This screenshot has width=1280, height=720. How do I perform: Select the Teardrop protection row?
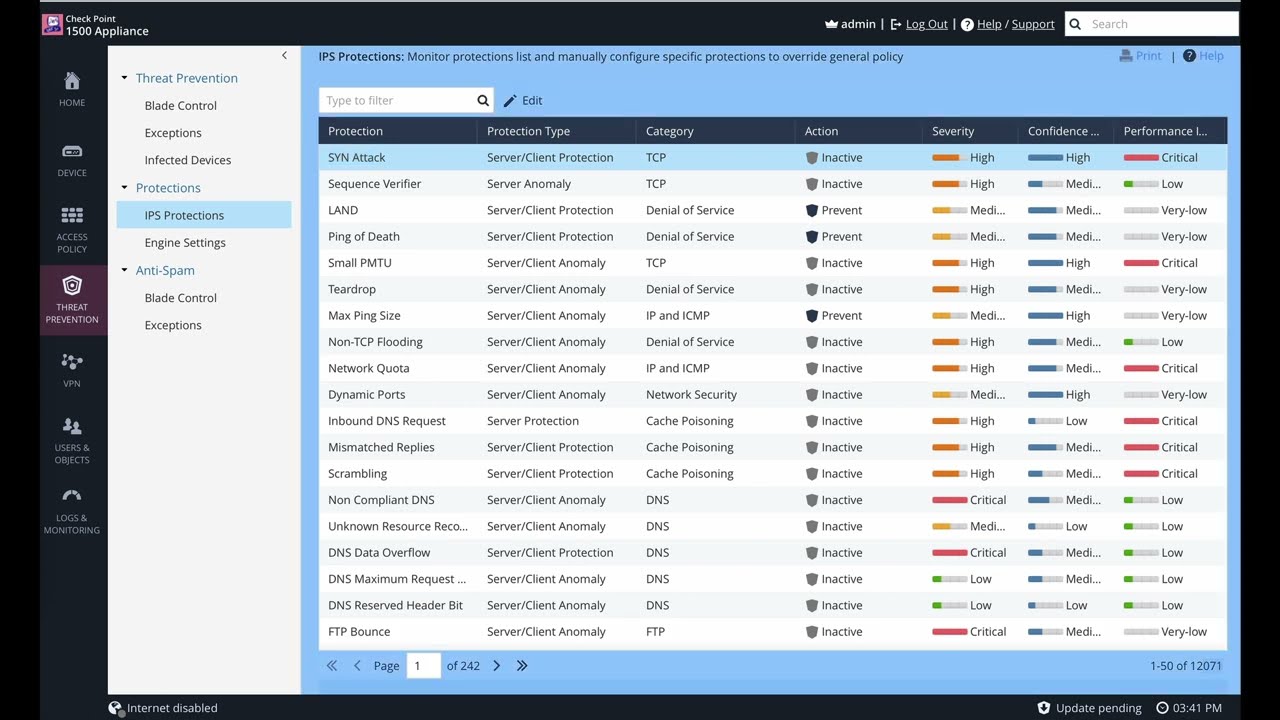[773, 289]
